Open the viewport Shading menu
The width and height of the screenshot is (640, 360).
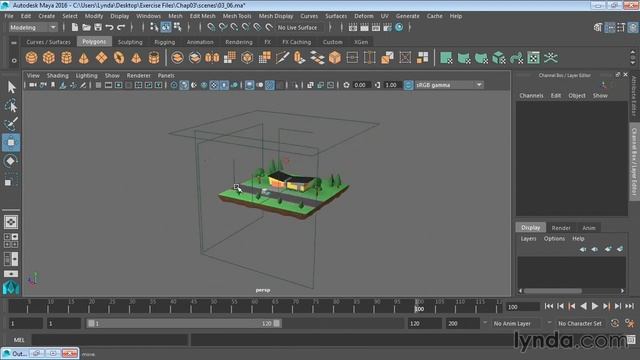(58, 76)
